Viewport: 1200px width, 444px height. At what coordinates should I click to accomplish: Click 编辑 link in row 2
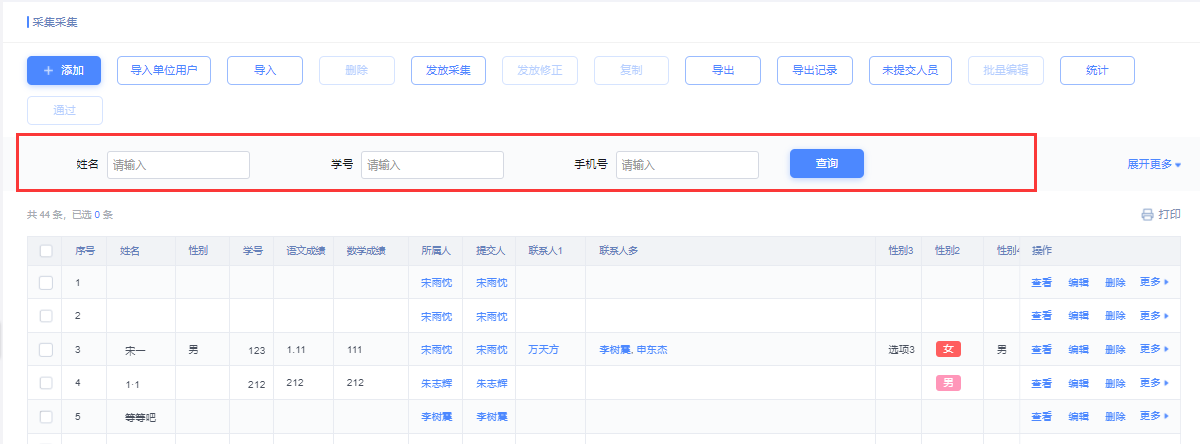1078,316
